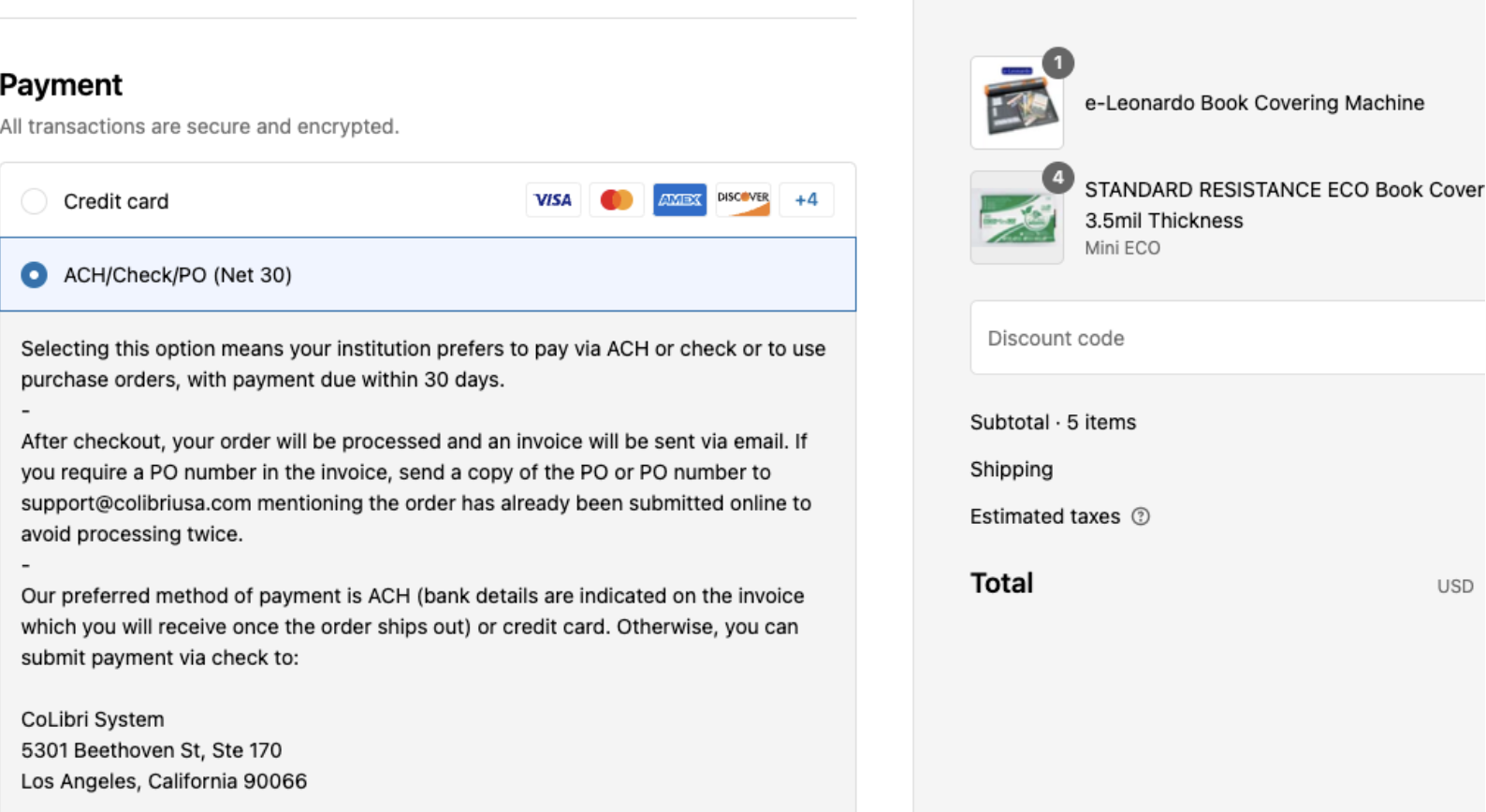Click the e-Leonardo Book Covering Machine product name

[x=1255, y=103]
